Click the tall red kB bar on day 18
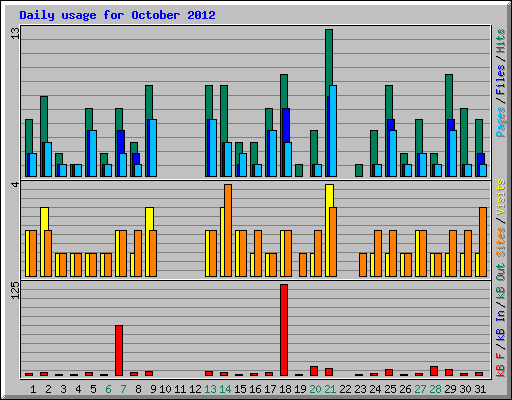Image resolution: width=512 pixels, height=400 pixels. pos(284,330)
